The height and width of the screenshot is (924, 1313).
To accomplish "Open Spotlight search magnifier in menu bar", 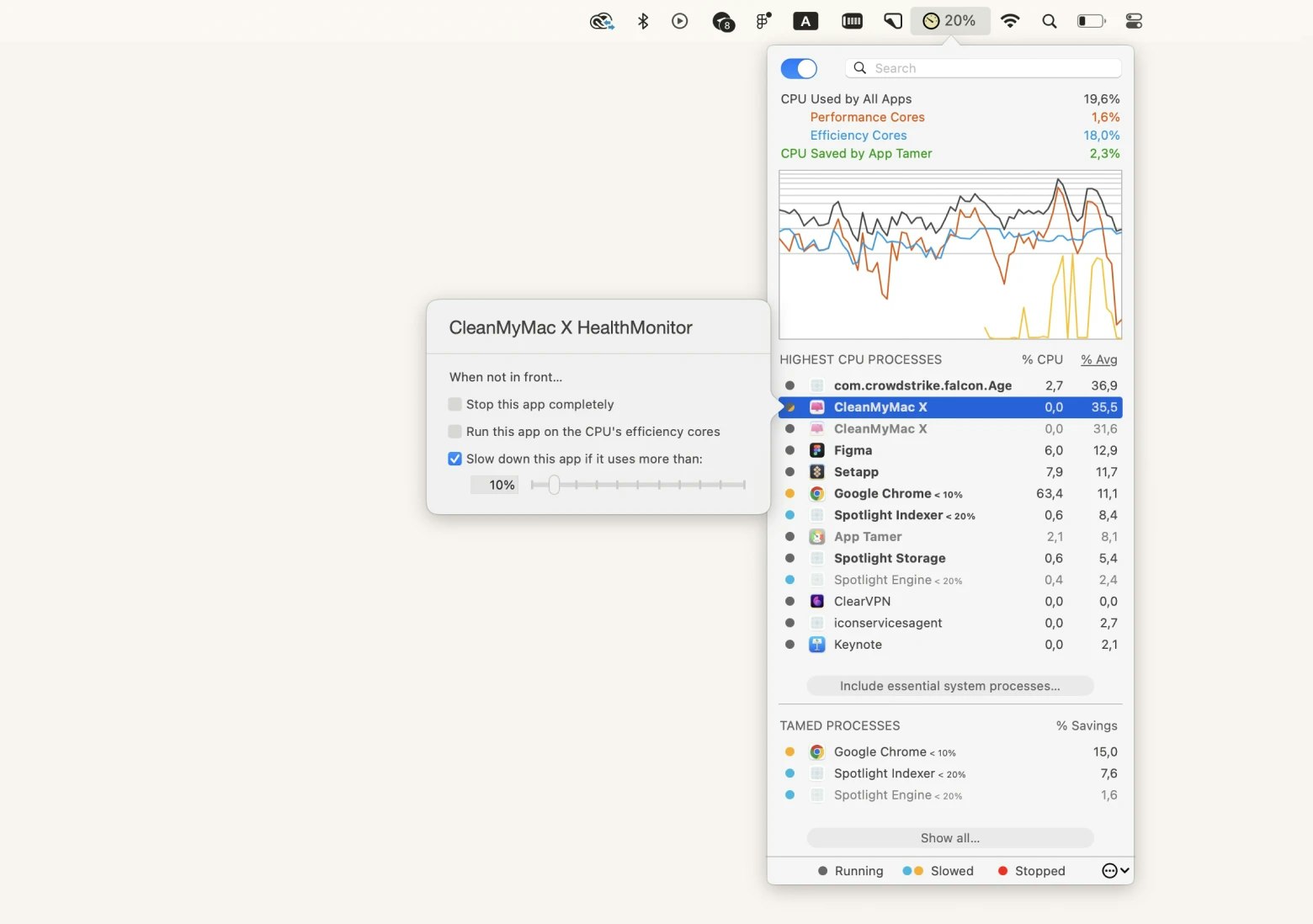I will click(1049, 21).
